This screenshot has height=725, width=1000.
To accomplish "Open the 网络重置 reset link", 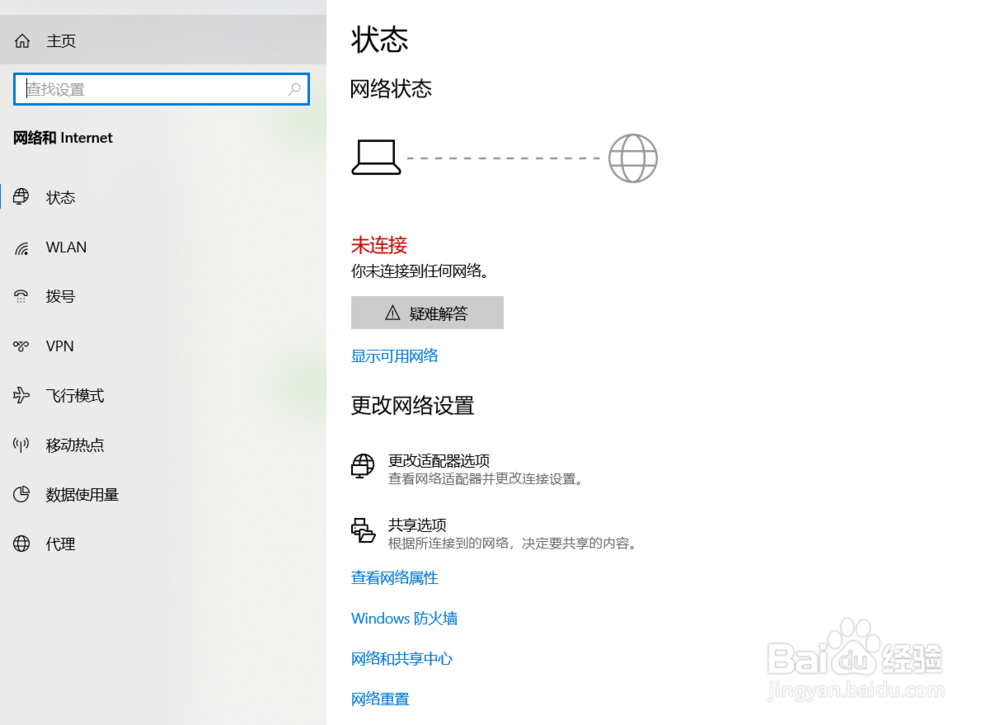I will [x=380, y=698].
